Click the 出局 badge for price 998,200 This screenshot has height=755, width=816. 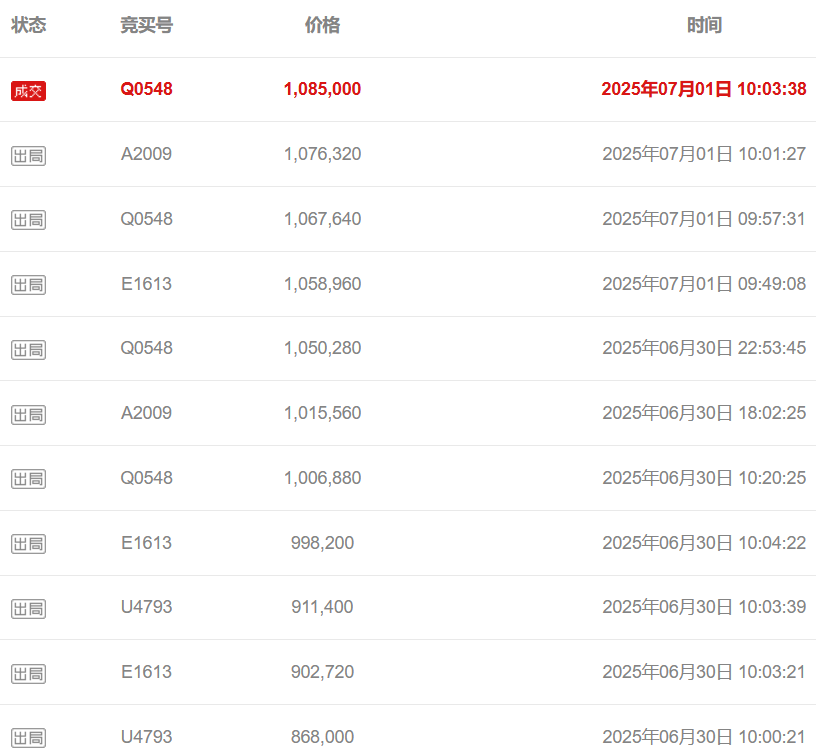coord(29,544)
